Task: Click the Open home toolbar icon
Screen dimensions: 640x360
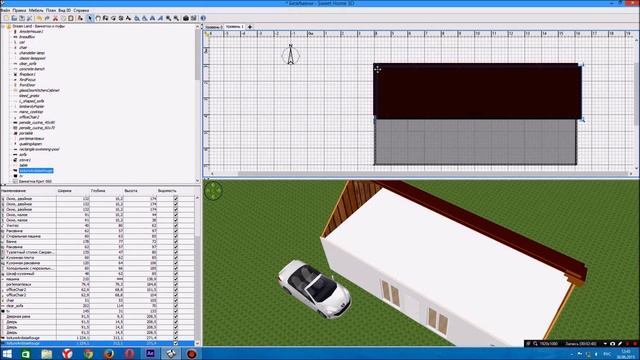Action: pyautogui.click(x=14, y=18)
